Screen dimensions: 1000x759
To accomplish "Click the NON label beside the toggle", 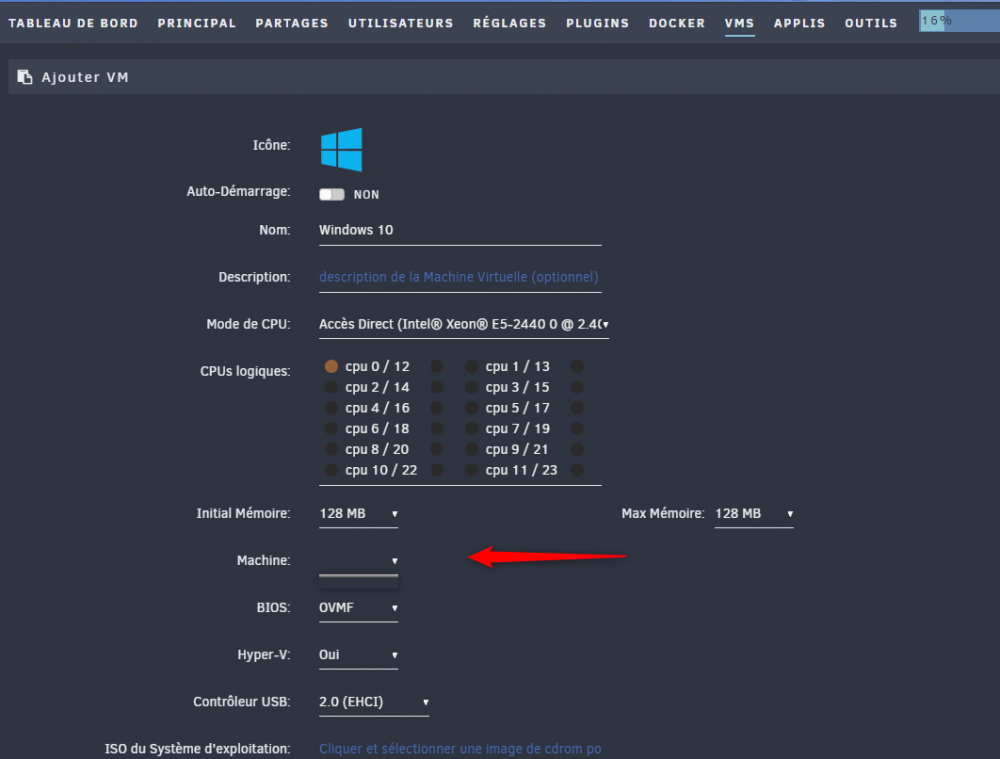I will pyautogui.click(x=367, y=195).
